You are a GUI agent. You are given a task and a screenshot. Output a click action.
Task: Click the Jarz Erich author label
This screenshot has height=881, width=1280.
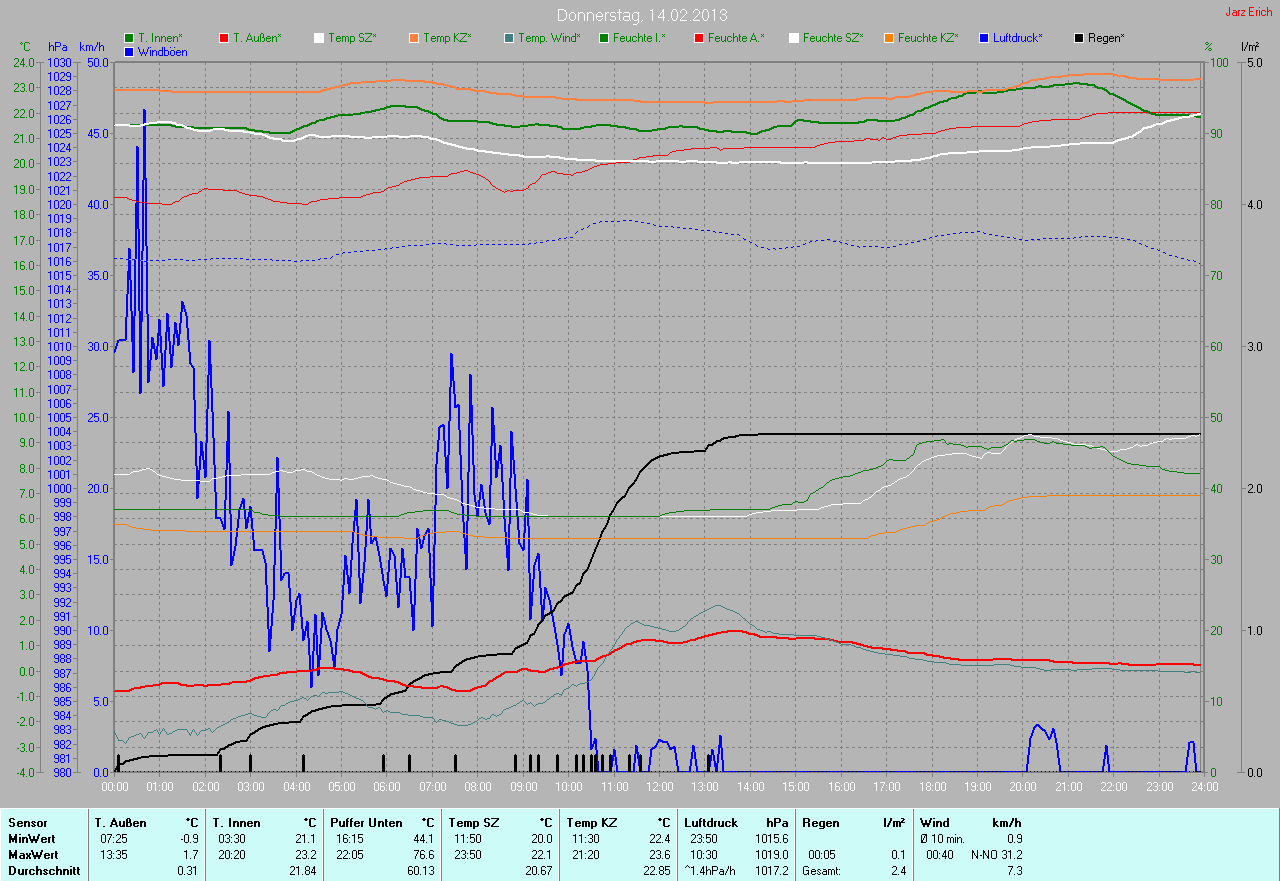click(1250, 12)
